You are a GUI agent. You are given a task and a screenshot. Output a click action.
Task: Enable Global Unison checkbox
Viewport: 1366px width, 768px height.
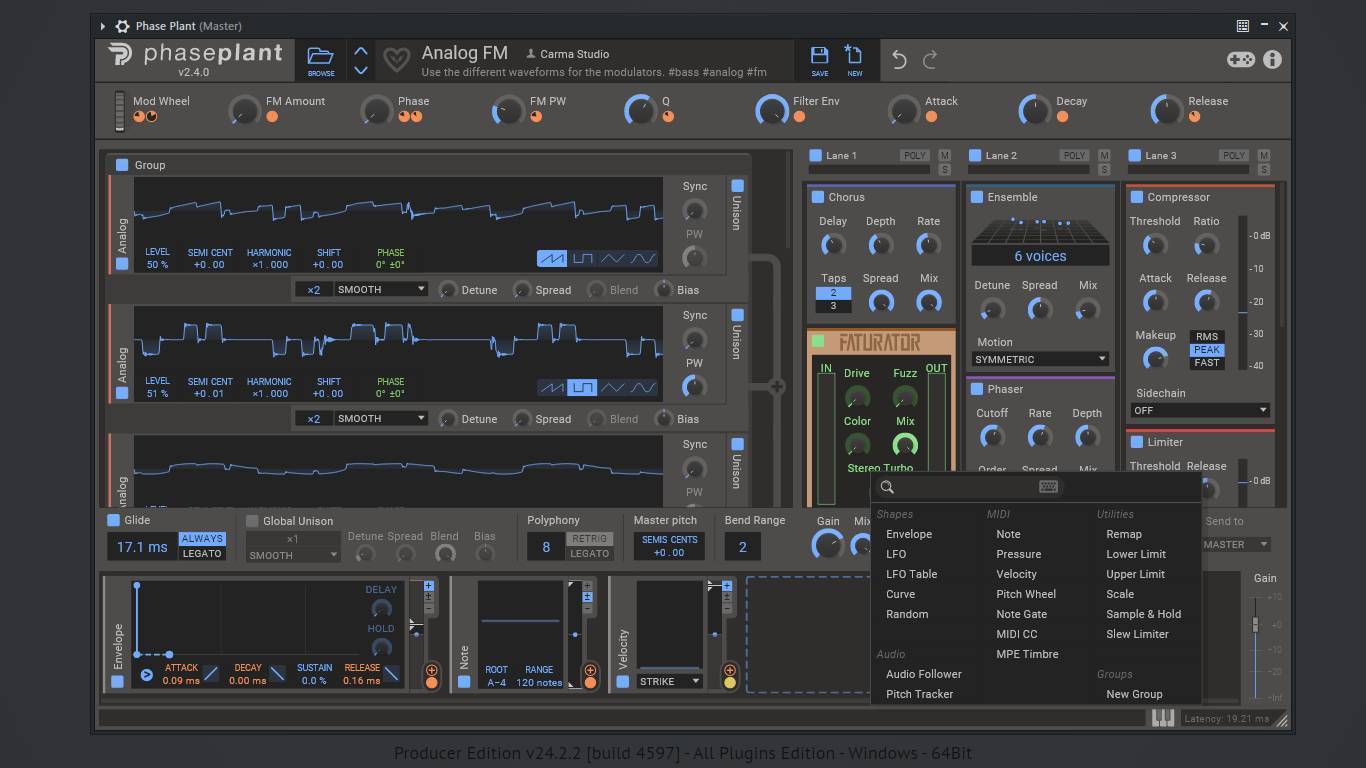click(x=252, y=521)
